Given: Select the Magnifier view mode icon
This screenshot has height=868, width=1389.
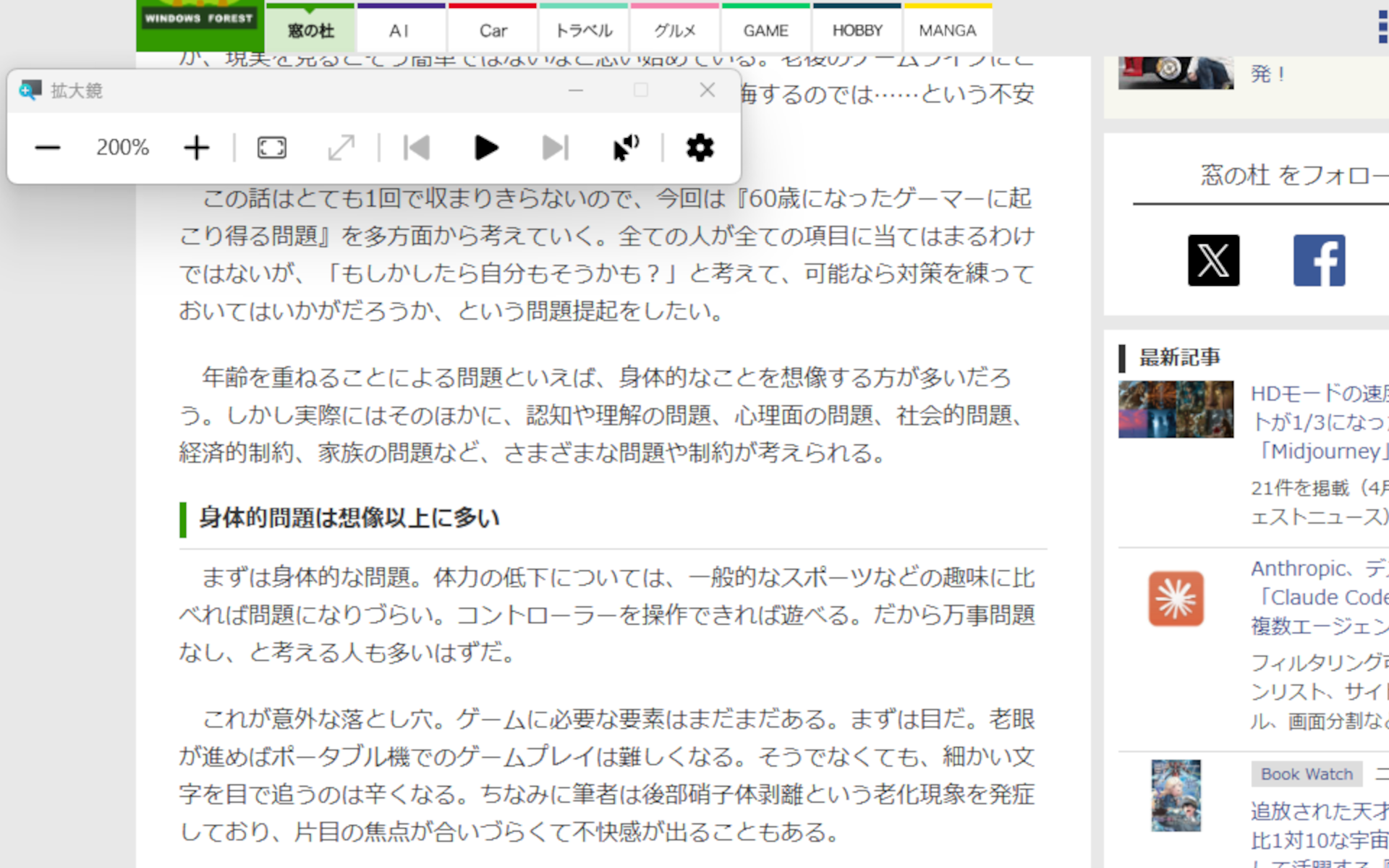Looking at the screenshot, I should [271, 148].
